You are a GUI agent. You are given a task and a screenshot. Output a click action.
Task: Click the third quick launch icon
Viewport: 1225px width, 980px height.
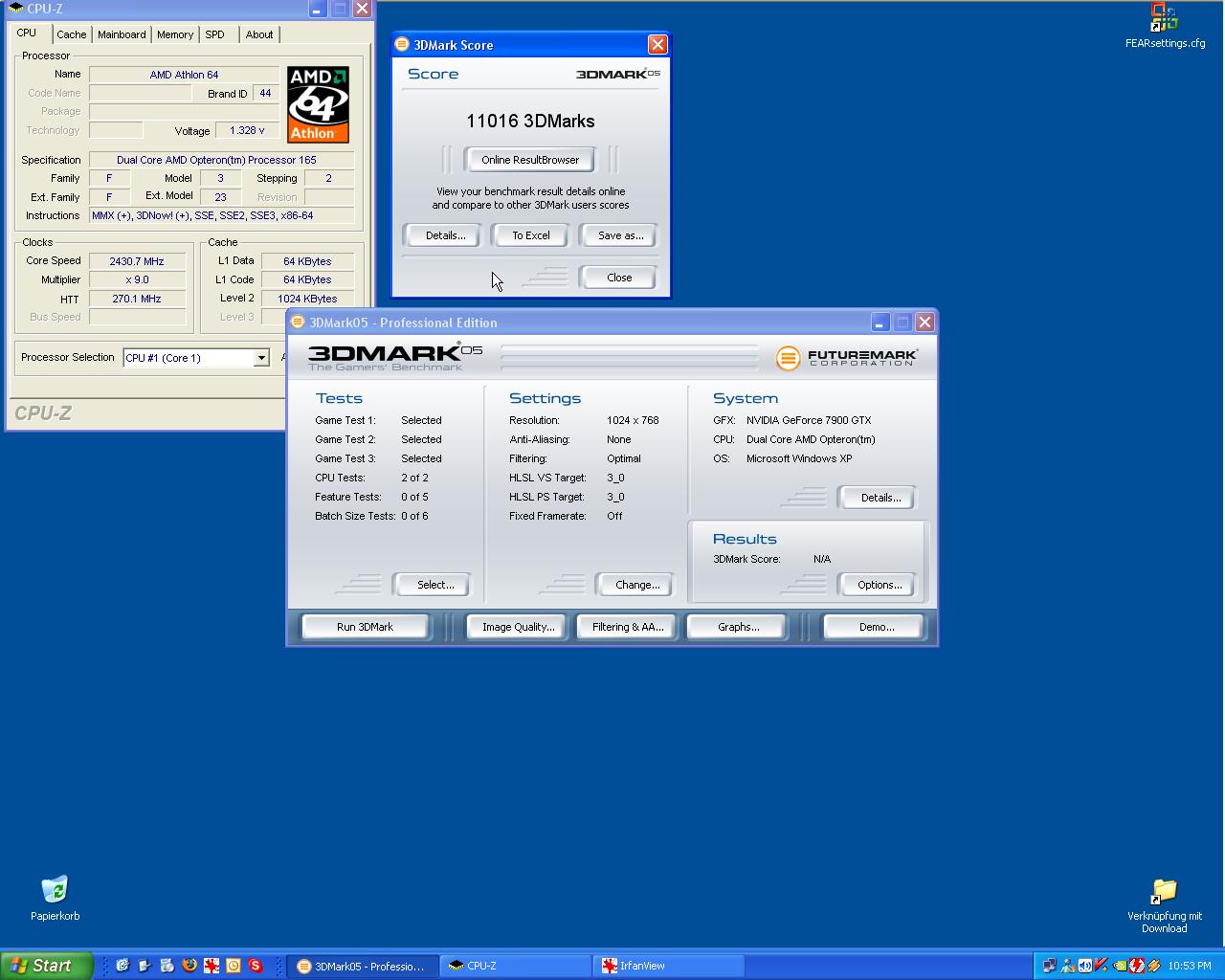click(x=167, y=966)
